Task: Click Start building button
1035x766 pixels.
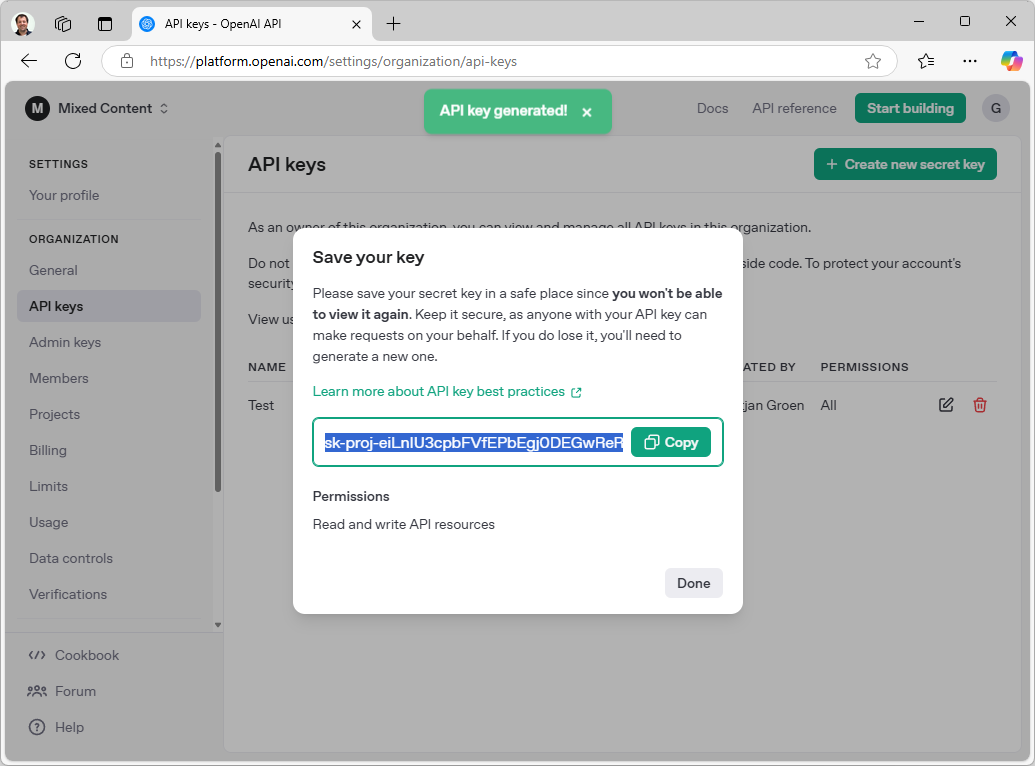Action: click(x=910, y=108)
